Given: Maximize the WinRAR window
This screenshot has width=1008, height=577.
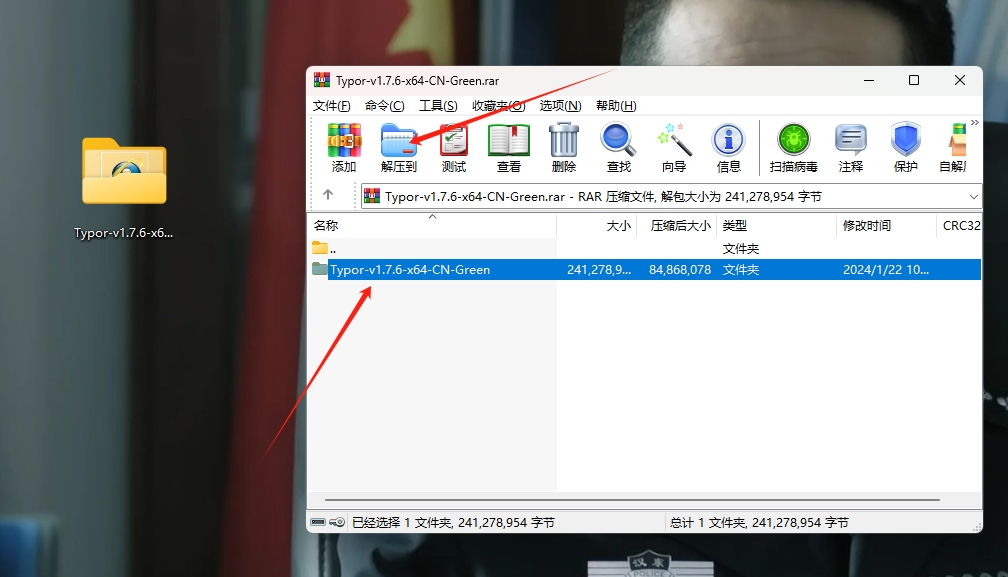Looking at the screenshot, I should [914, 80].
